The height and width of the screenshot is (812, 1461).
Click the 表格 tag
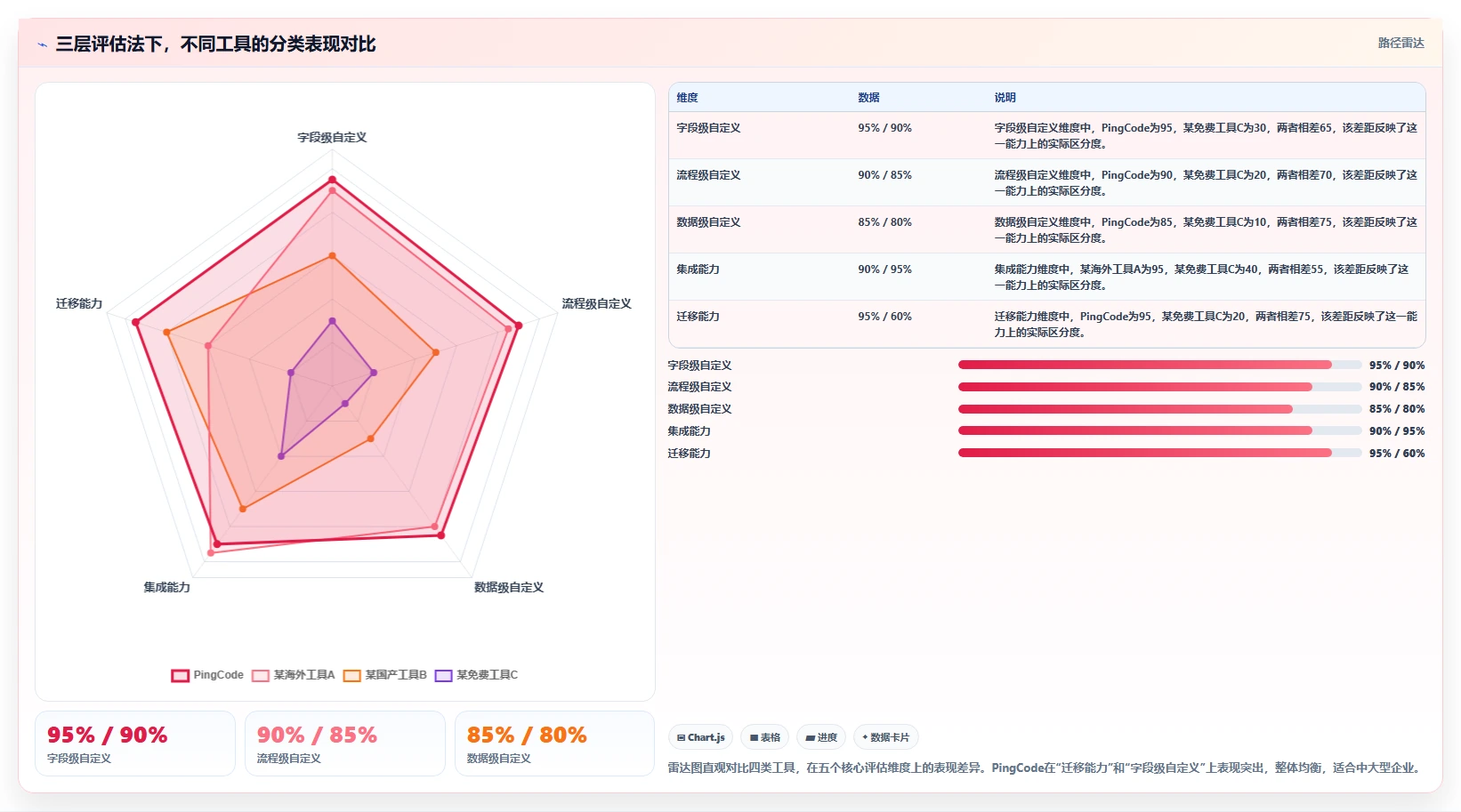click(765, 737)
